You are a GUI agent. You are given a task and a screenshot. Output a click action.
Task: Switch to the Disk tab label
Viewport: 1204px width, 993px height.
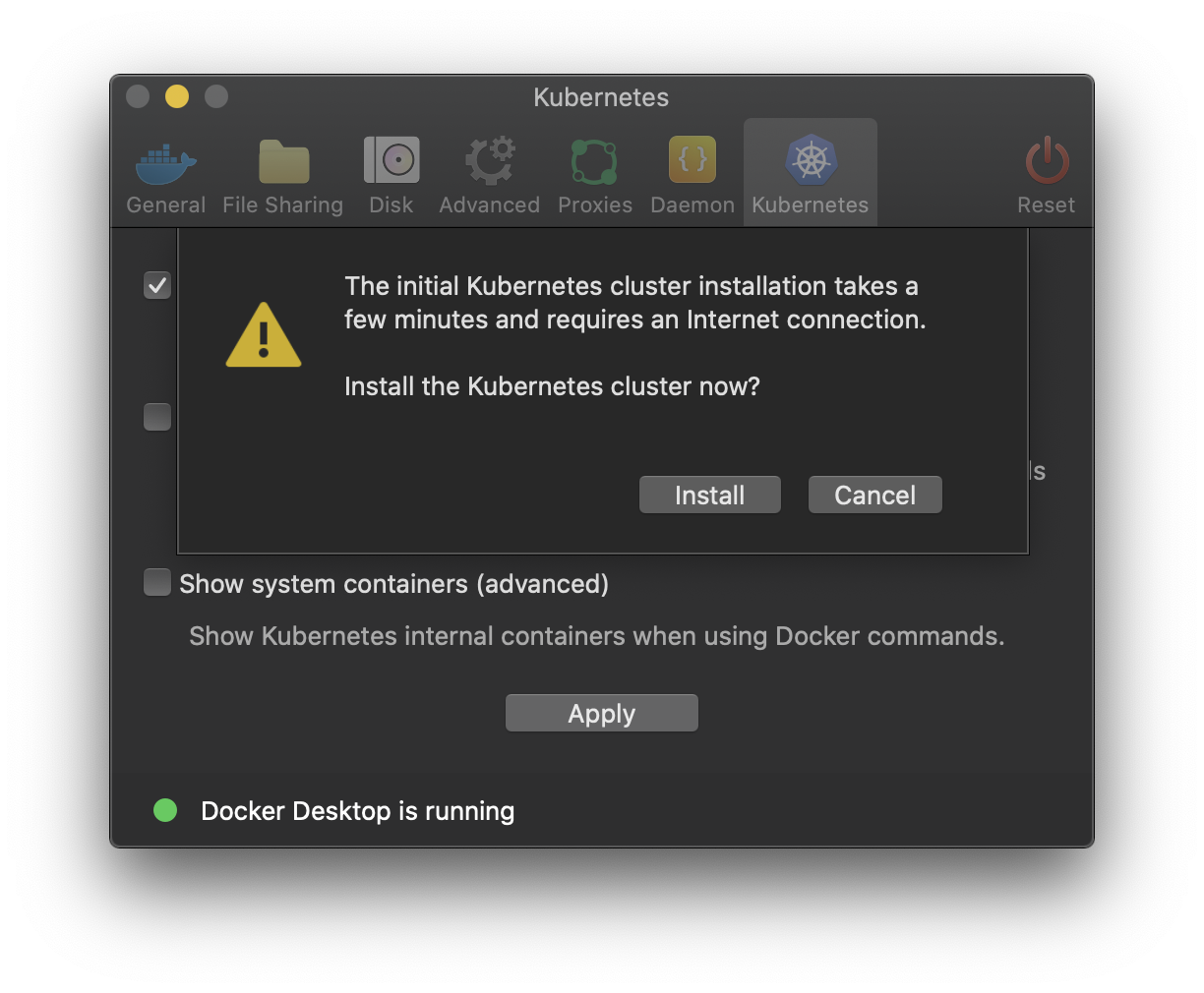point(391,204)
